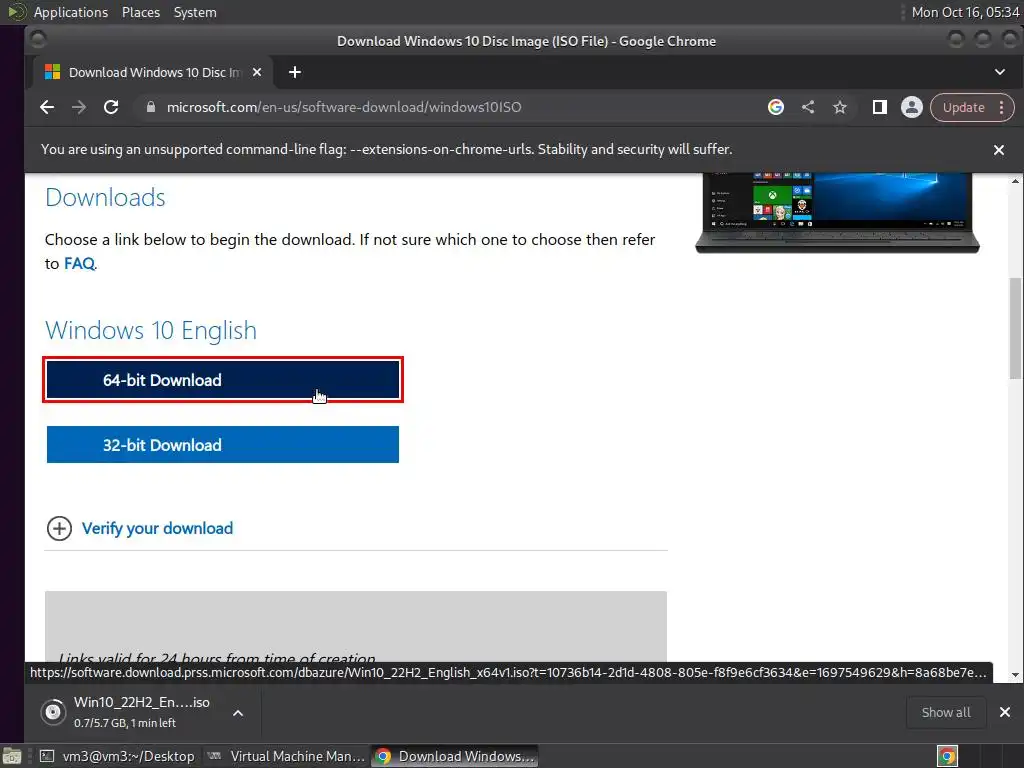Click Show all downloads
1024x768 pixels.
pyautogui.click(x=946, y=712)
